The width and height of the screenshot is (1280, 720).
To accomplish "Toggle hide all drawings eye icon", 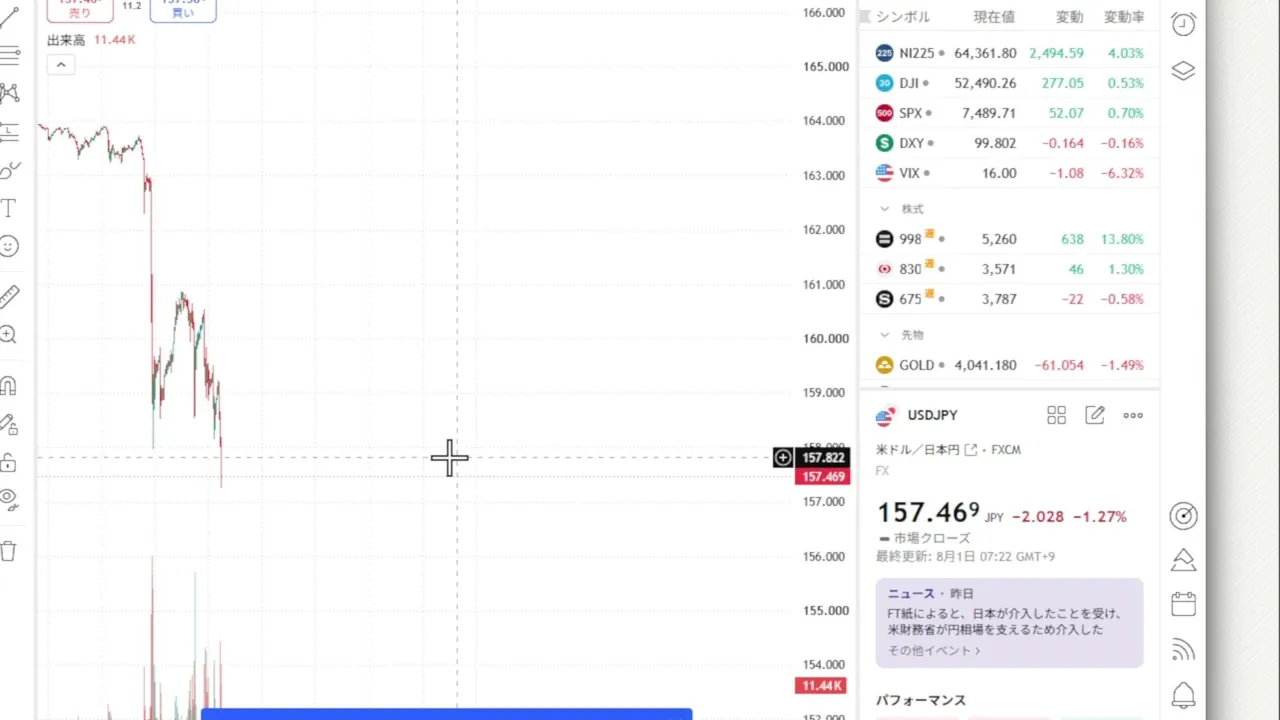I will tap(9, 499).
